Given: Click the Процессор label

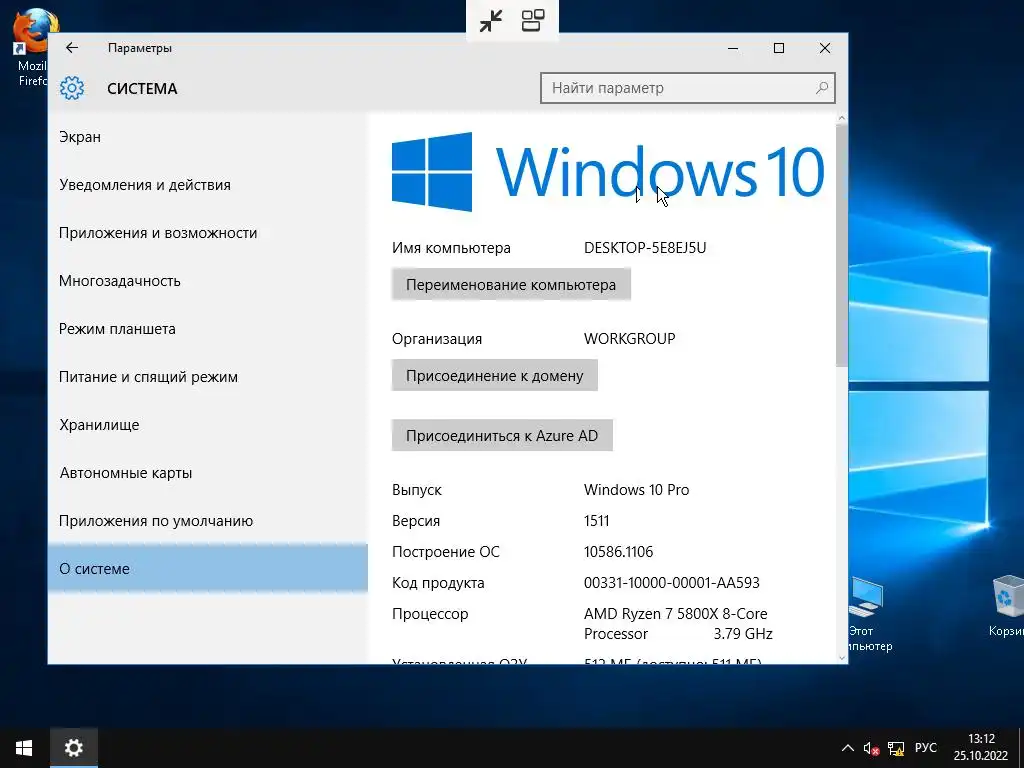Looking at the screenshot, I should tap(430, 614).
